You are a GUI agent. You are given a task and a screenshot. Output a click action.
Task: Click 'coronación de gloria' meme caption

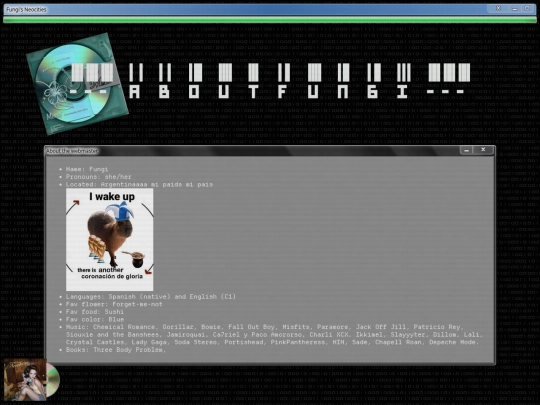(x=112, y=276)
